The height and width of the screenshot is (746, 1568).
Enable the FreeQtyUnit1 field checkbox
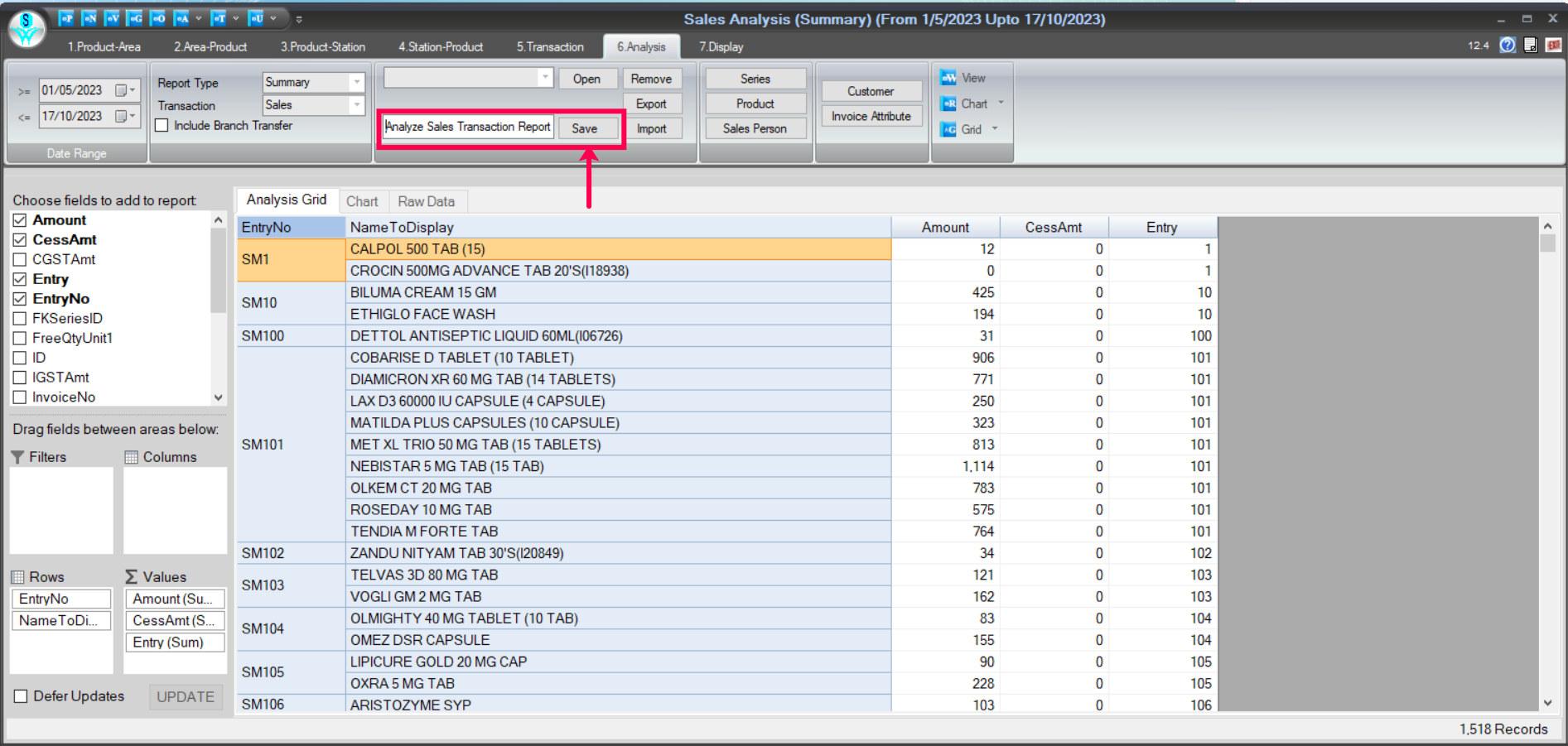click(x=20, y=338)
